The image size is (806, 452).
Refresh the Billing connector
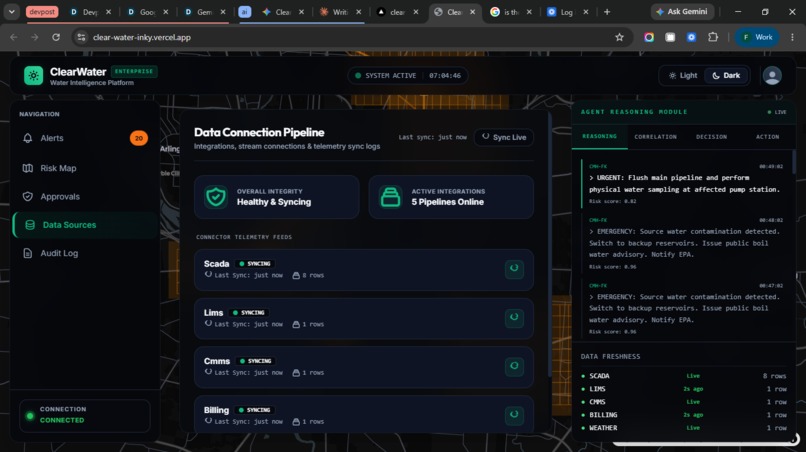(x=514, y=414)
